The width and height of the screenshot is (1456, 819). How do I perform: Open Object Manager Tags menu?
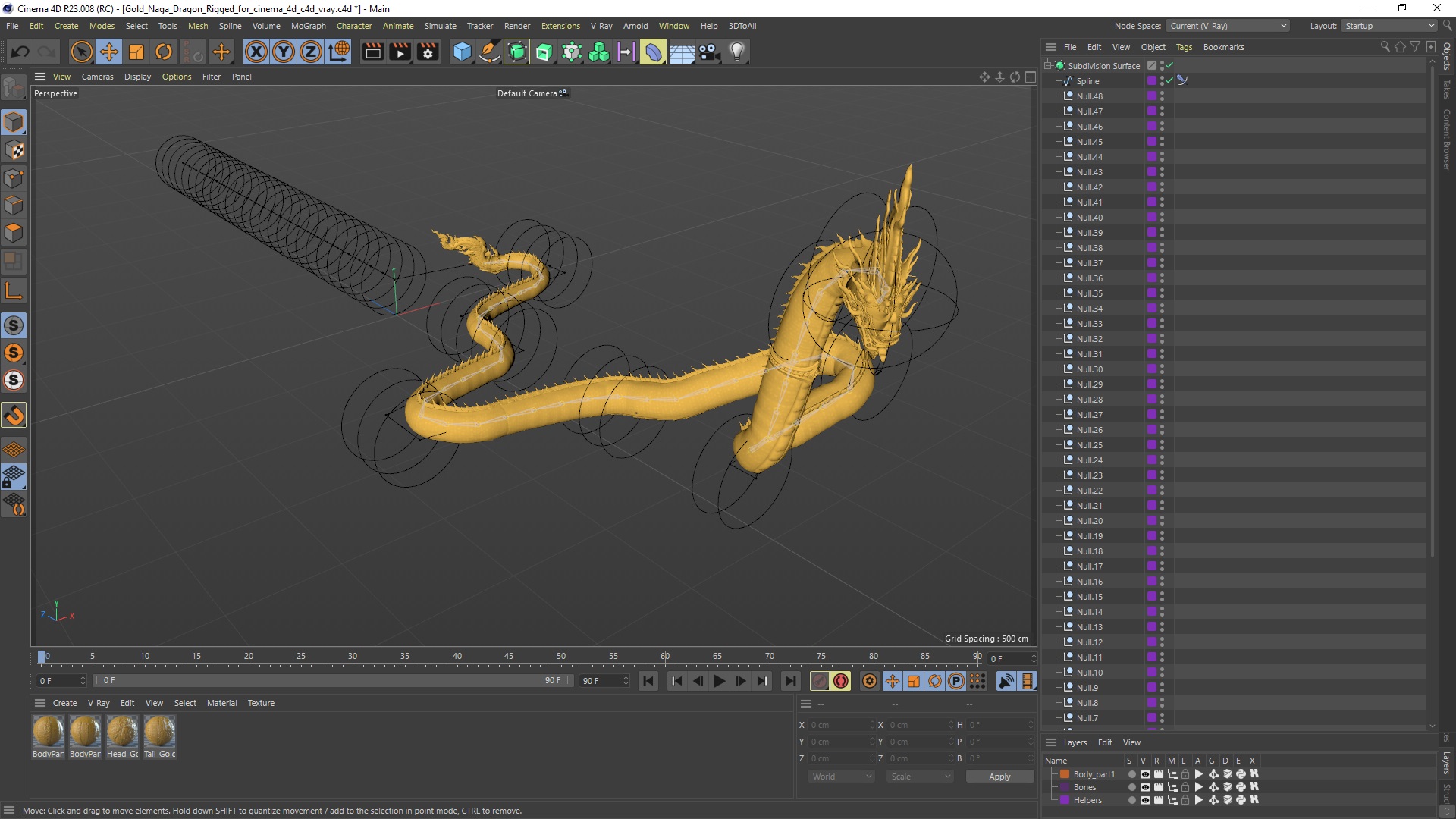(1184, 47)
